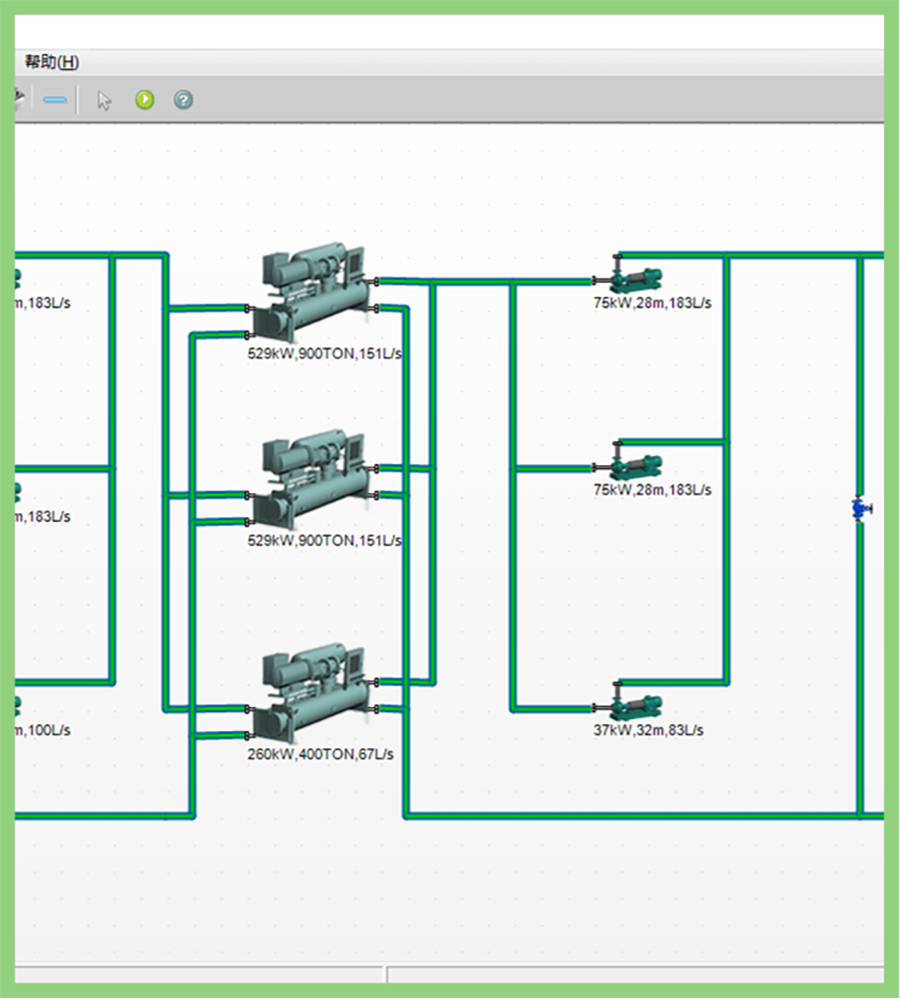Image resolution: width=900 pixels, height=999 pixels.
Task: Click the 37kW,32m,83L/s pump label
Action: pos(648,730)
